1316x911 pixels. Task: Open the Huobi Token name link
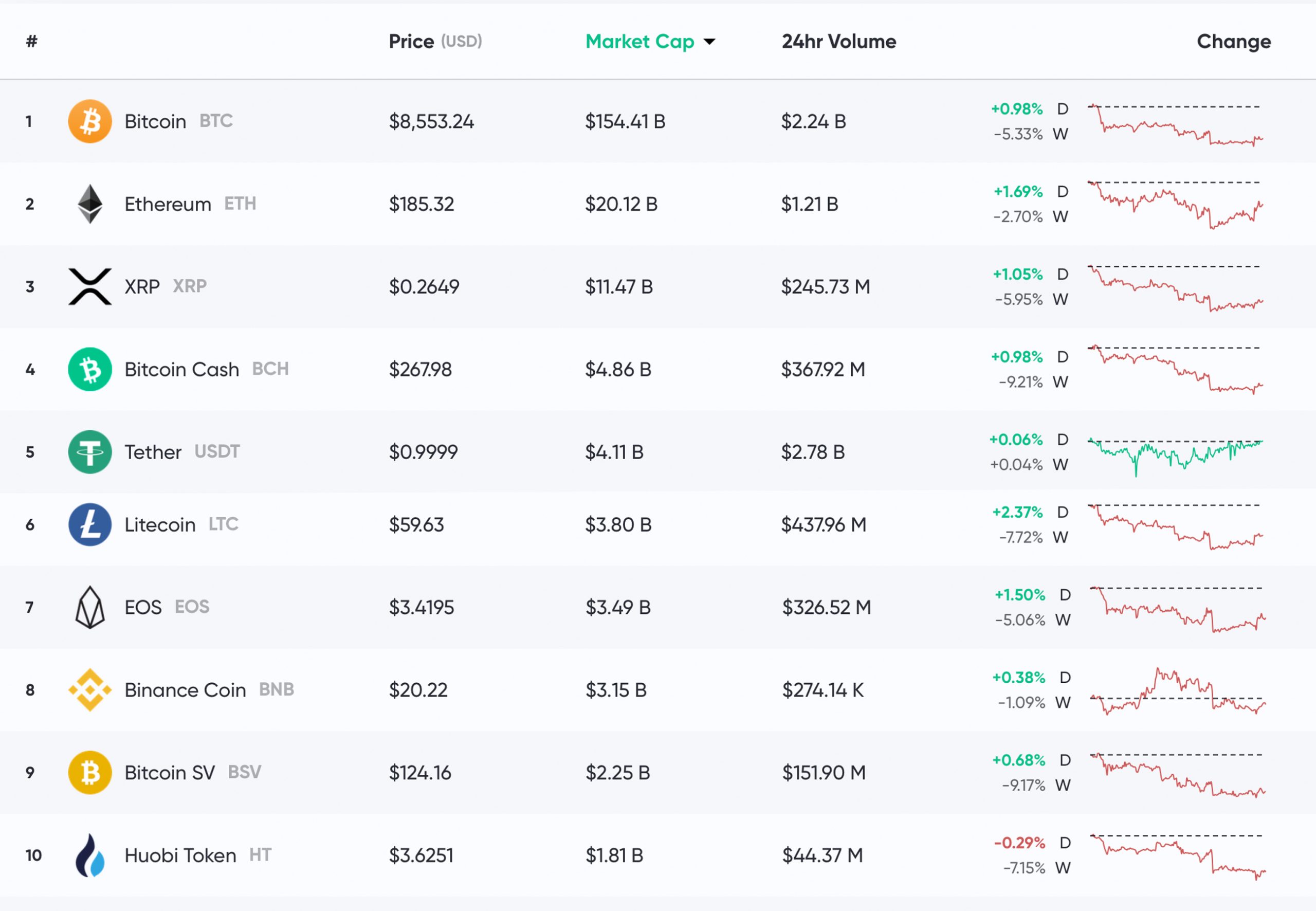tap(180, 855)
